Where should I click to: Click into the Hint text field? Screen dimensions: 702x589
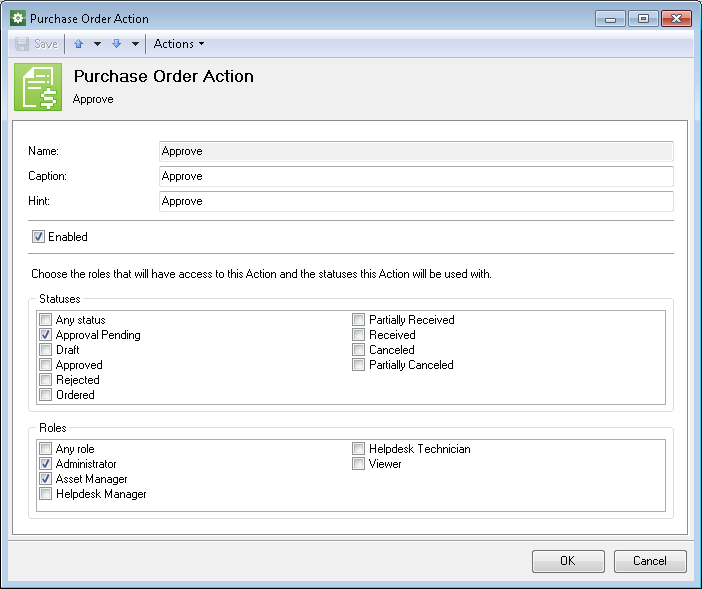(x=416, y=201)
